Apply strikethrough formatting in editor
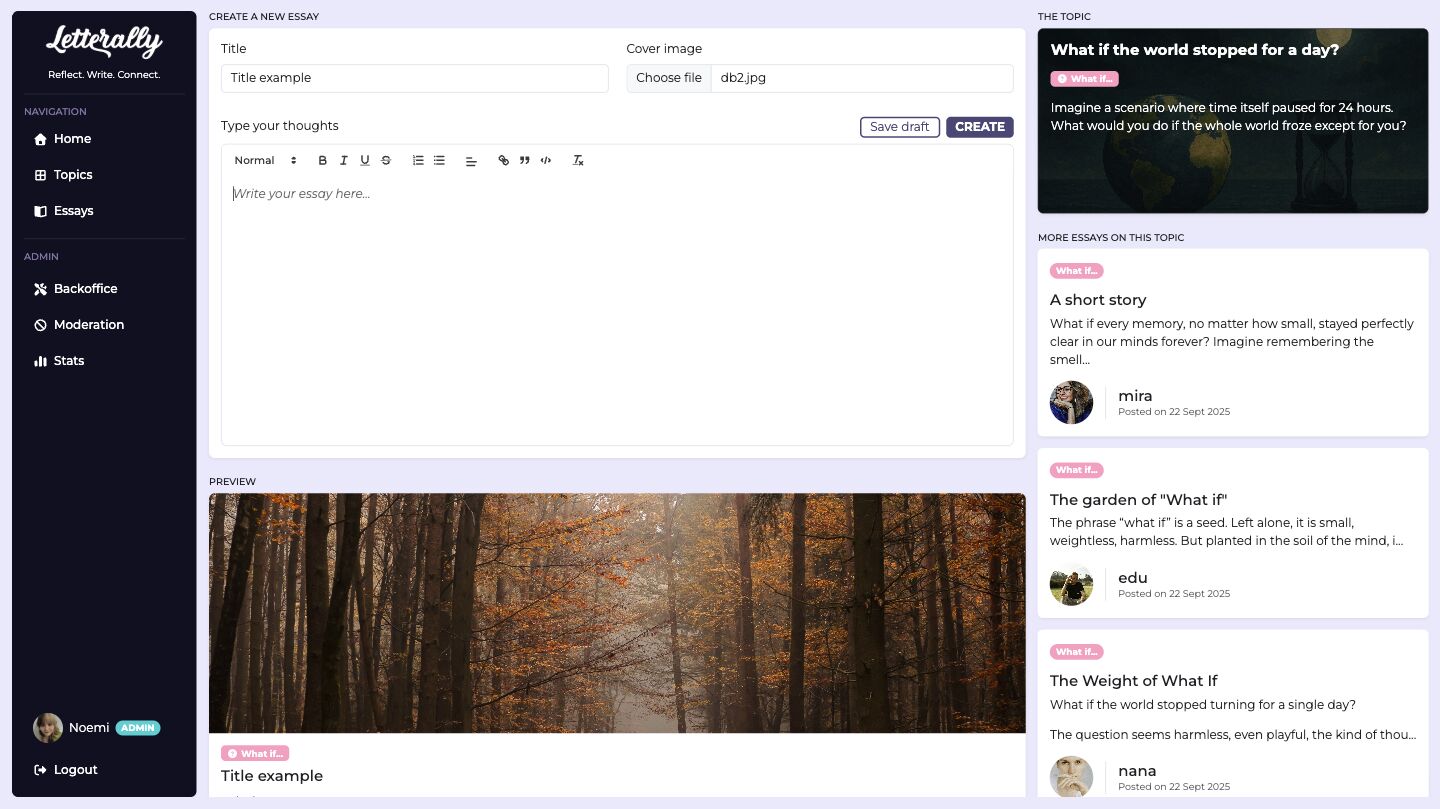The width and height of the screenshot is (1440, 809). click(x=385, y=160)
